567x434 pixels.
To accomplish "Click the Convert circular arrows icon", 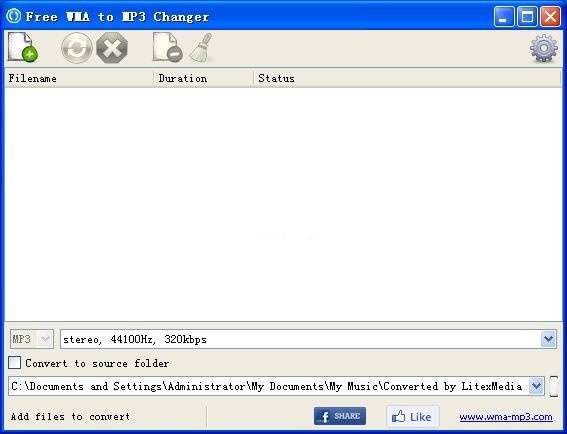I will tap(76, 48).
